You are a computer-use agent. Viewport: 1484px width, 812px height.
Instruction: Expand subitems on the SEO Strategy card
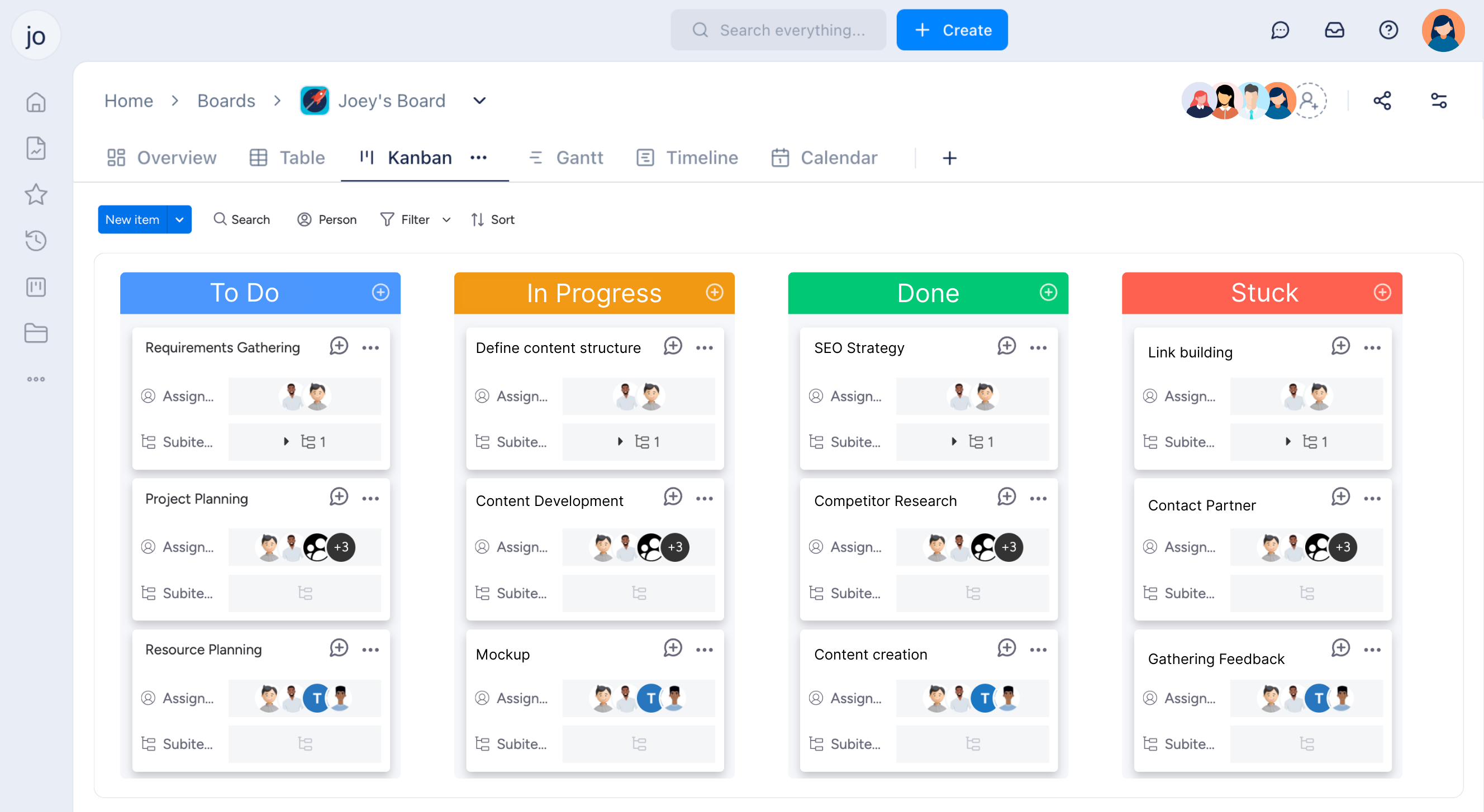(953, 442)
